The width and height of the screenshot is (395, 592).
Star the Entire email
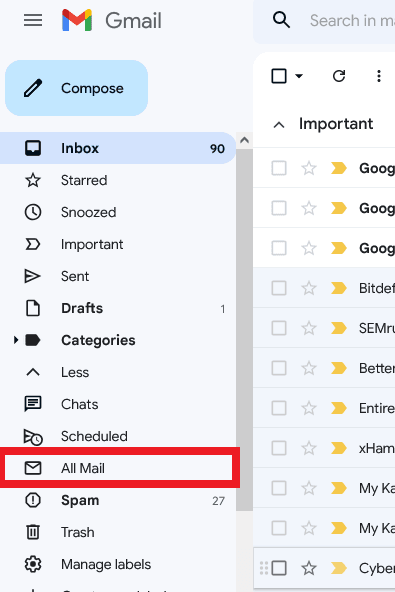309,408
